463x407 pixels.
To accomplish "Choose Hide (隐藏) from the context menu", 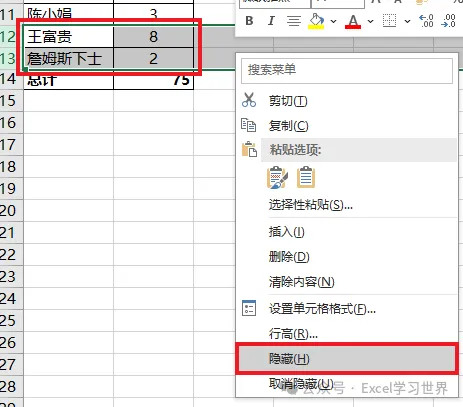I will [x=347, y=359].
